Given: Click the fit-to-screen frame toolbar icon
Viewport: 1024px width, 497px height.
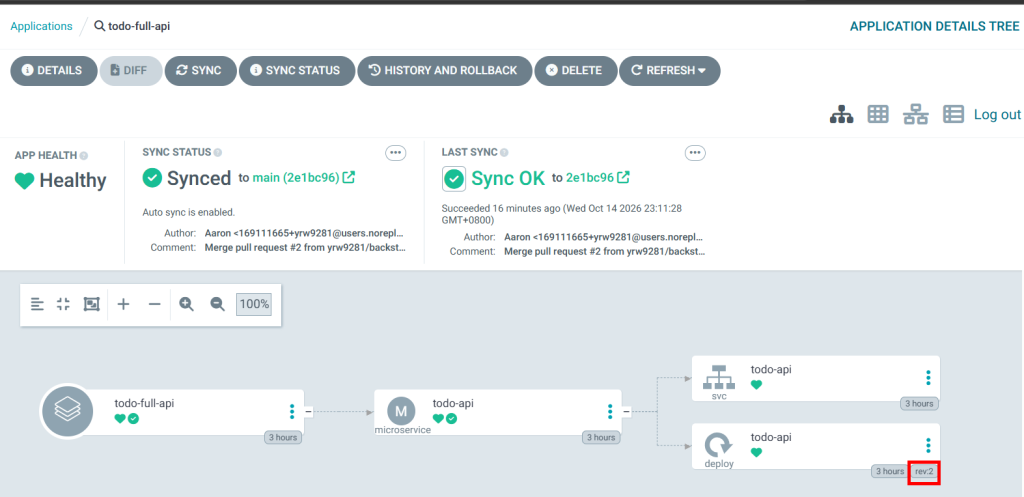Looking at the screenshot, I should (x=91, y=304).
